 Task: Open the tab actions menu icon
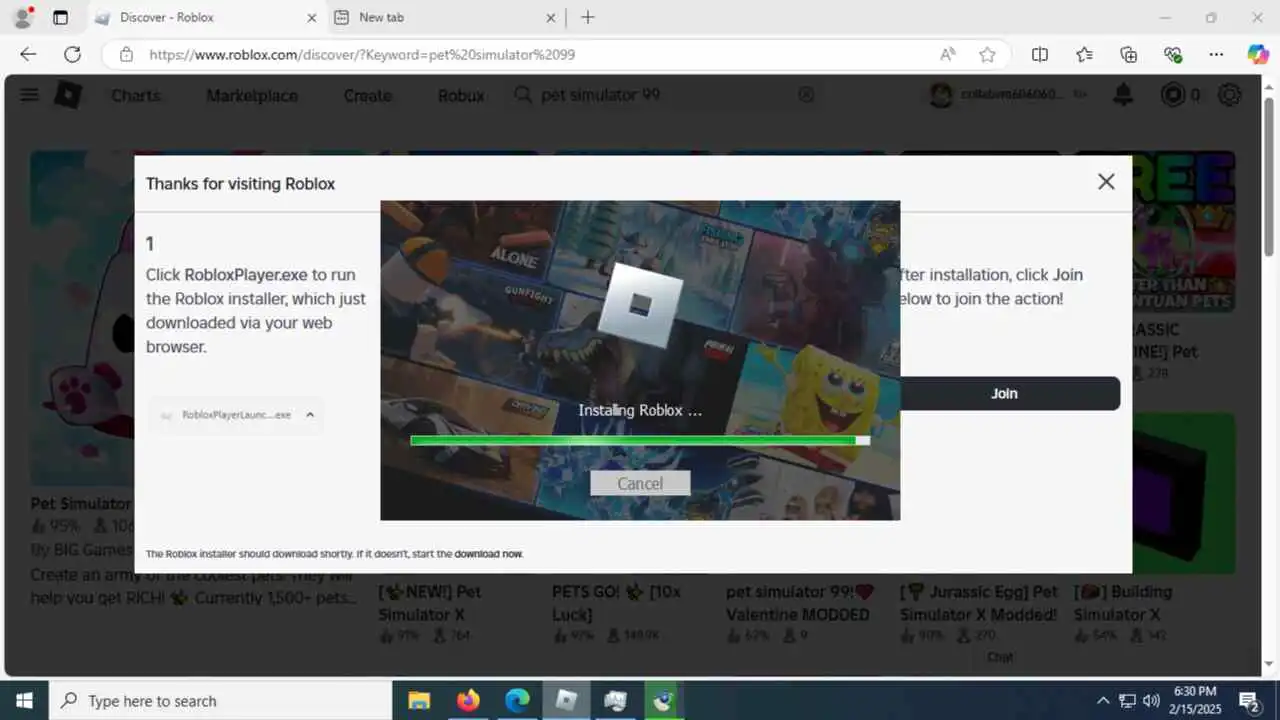click(x=60, y=17)
